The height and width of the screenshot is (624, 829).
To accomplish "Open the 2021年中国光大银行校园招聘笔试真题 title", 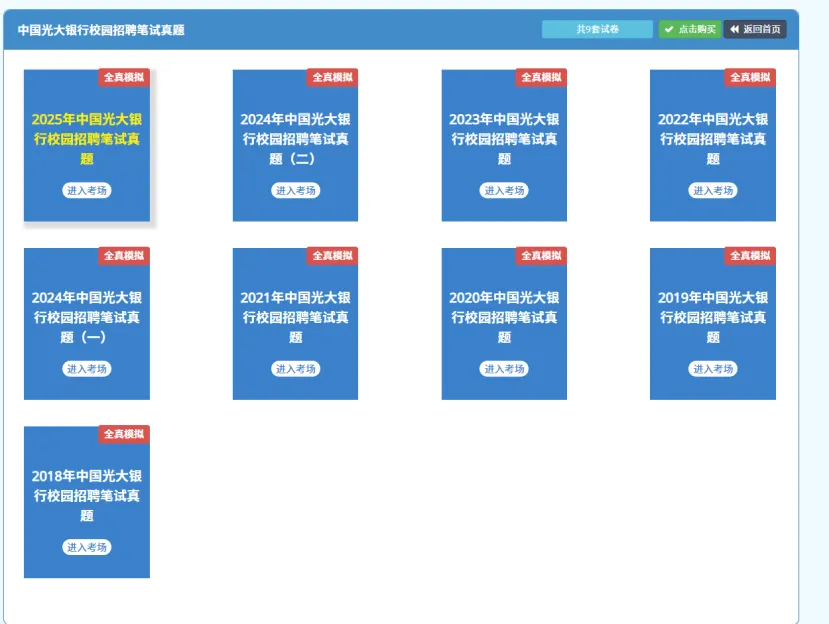I will pos(296,317).
